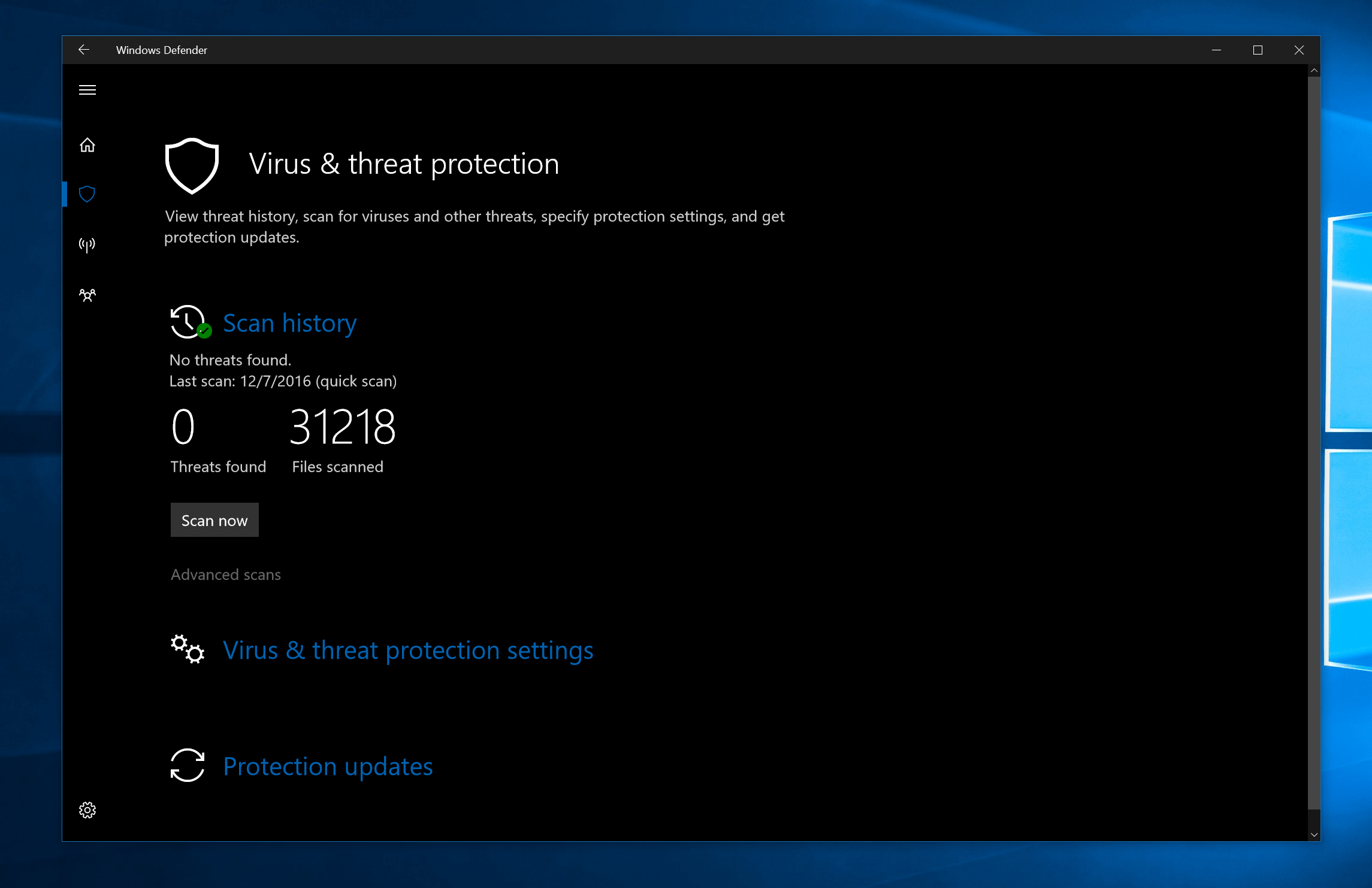
Task: Click the family safety icon in sidebar
Action: tap(87, 294)
